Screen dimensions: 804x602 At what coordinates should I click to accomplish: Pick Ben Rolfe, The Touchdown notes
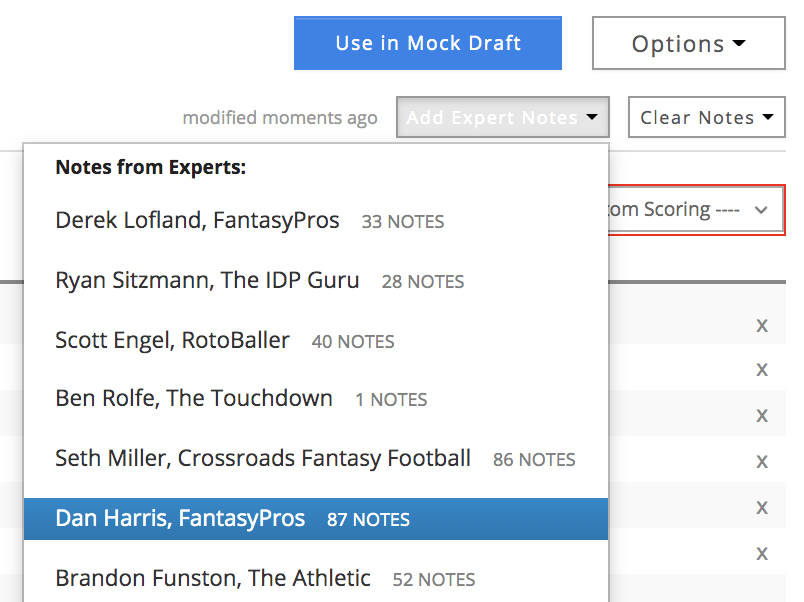[x=316, y=398]
